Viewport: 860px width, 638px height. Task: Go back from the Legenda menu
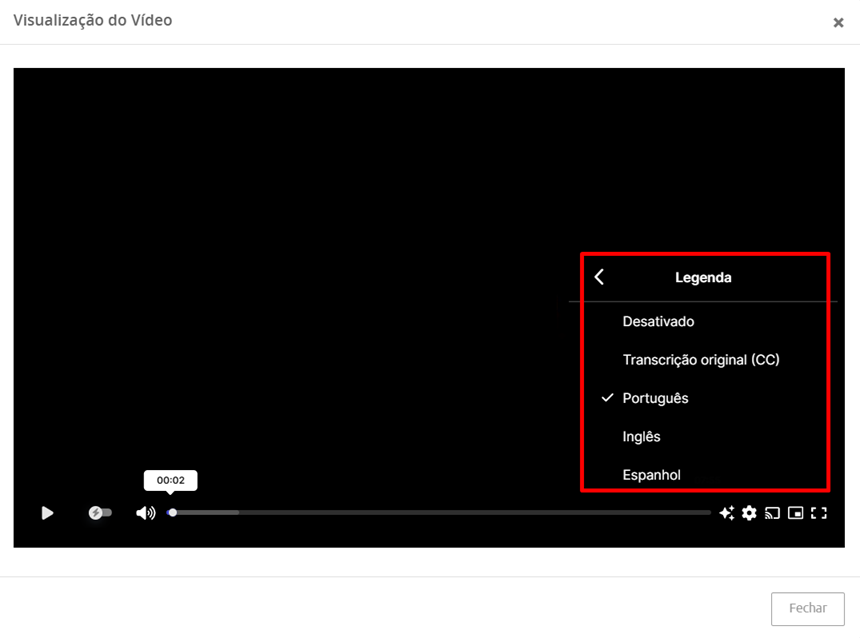pos(599,277)
